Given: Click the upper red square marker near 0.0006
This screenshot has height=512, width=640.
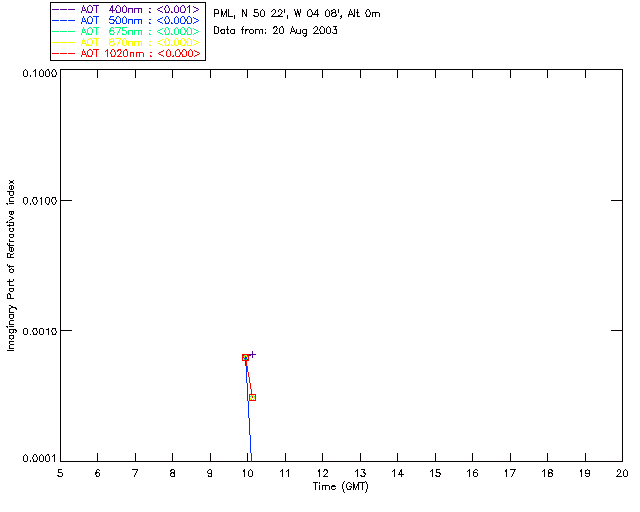Looking at the screenshot, I should pyautogui.click(x=245, y=358).
